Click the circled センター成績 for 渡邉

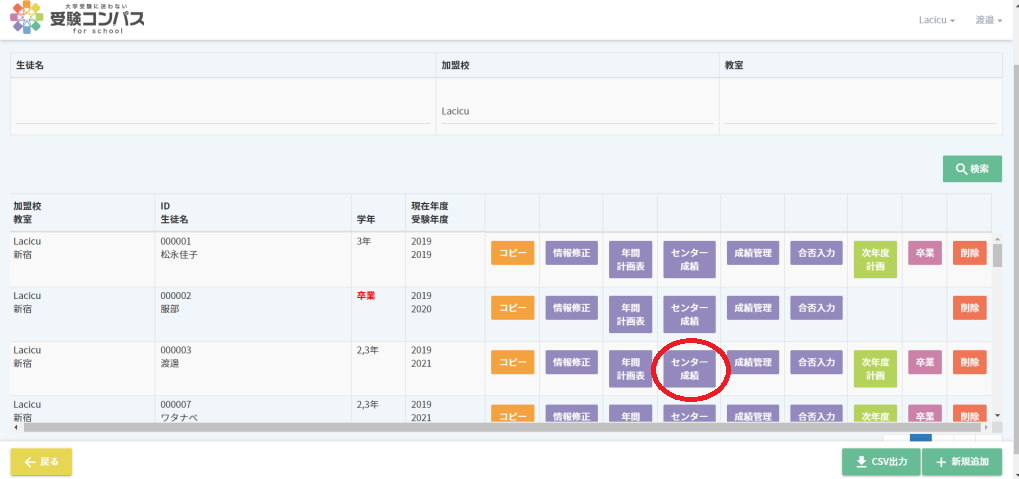689,369
